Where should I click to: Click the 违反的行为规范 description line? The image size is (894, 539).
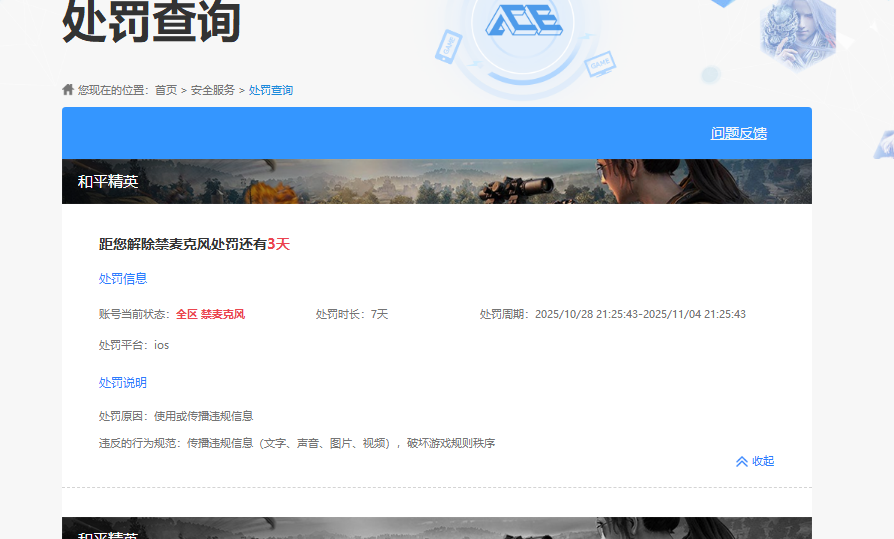pyautogui.click(x=297, y=443)
